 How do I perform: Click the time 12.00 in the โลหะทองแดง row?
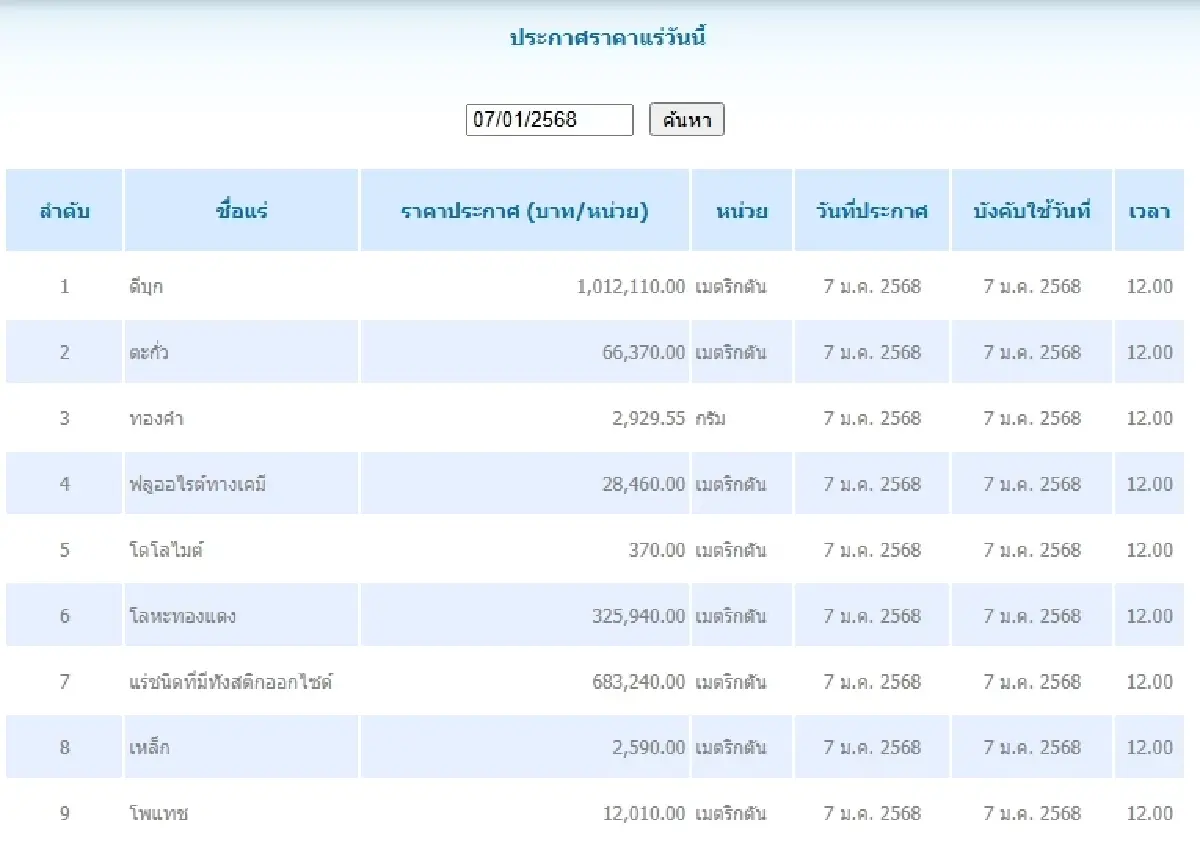click(x=1150, y=616)
